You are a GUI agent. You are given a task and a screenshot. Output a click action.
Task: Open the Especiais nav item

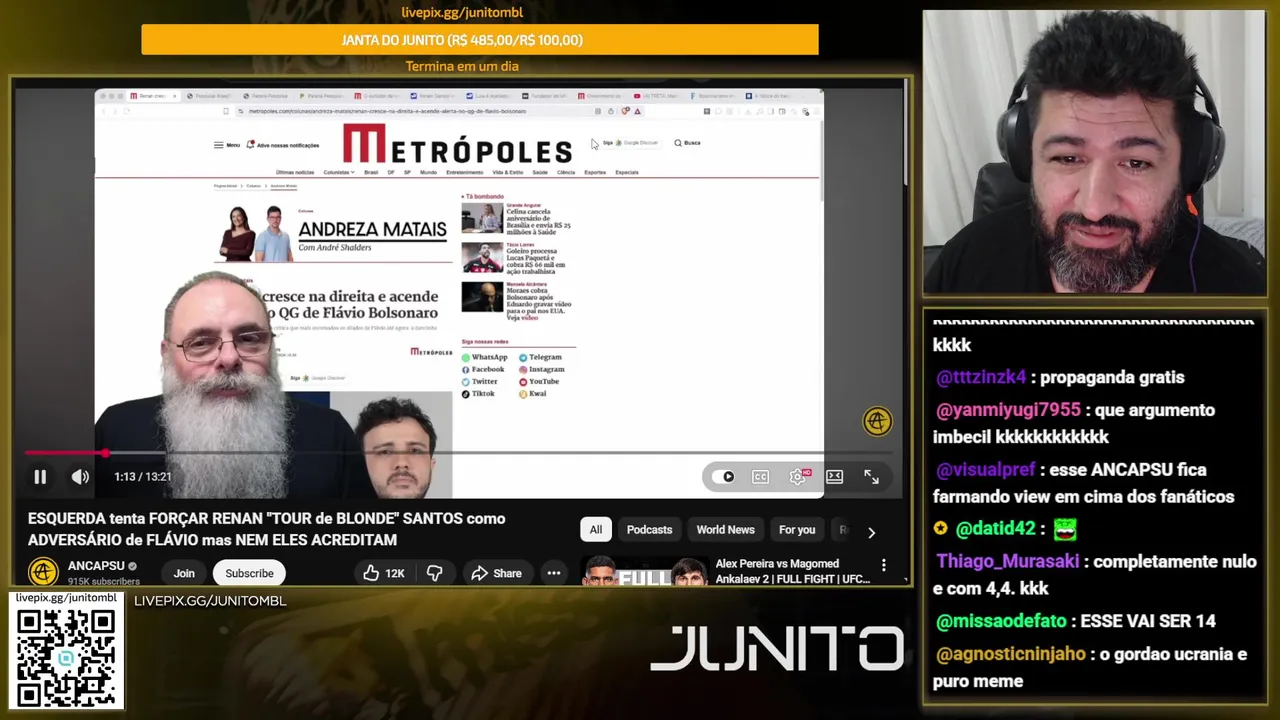(x=627, y=172)
